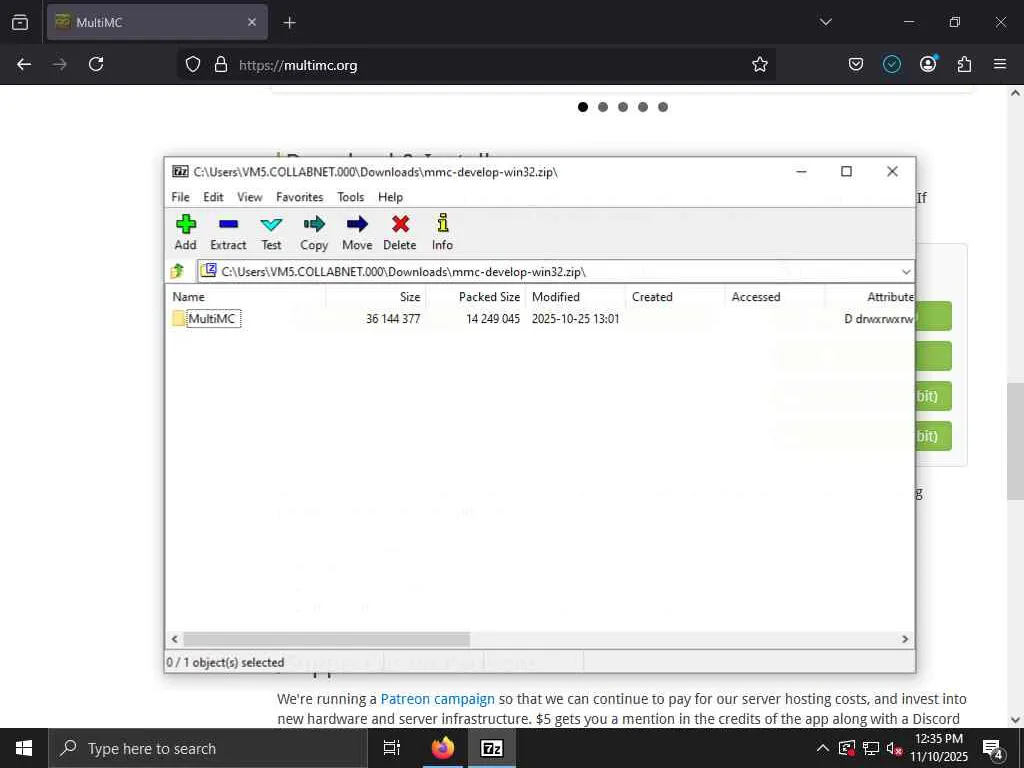The width and height of the screenshot is (1024, 768).
Task: Show hidden system tray icons
Action: pyautogui.click(x=823, y=748)
